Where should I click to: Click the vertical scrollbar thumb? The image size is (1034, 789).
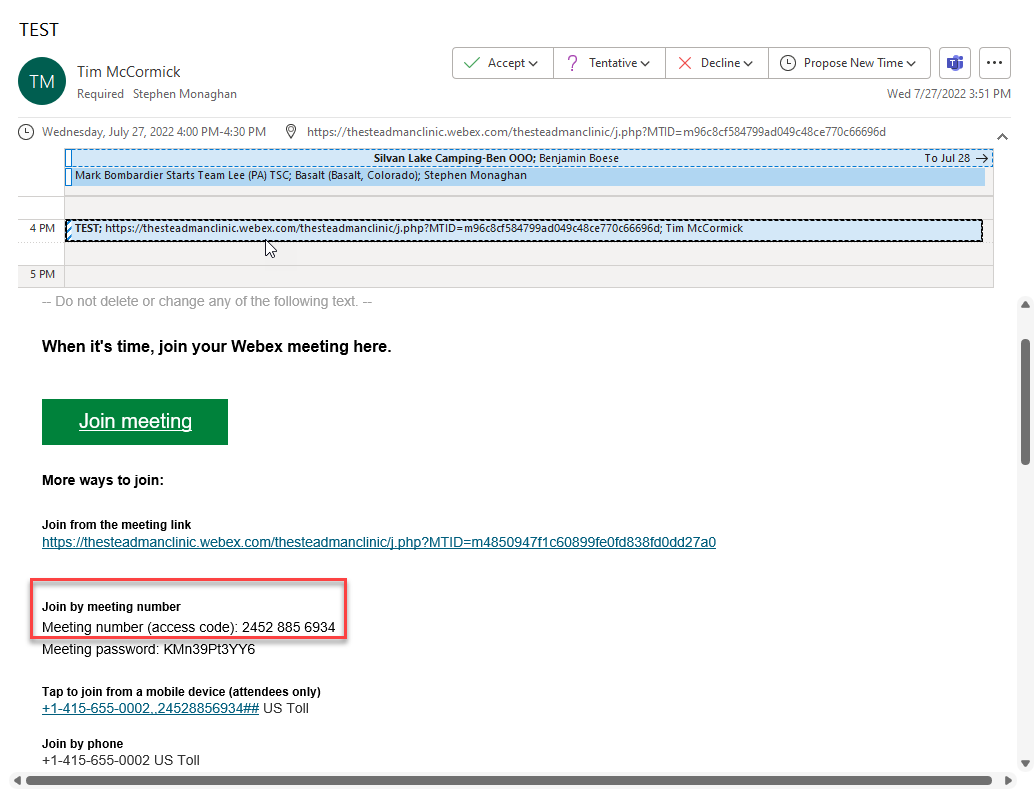point(1025,400)
